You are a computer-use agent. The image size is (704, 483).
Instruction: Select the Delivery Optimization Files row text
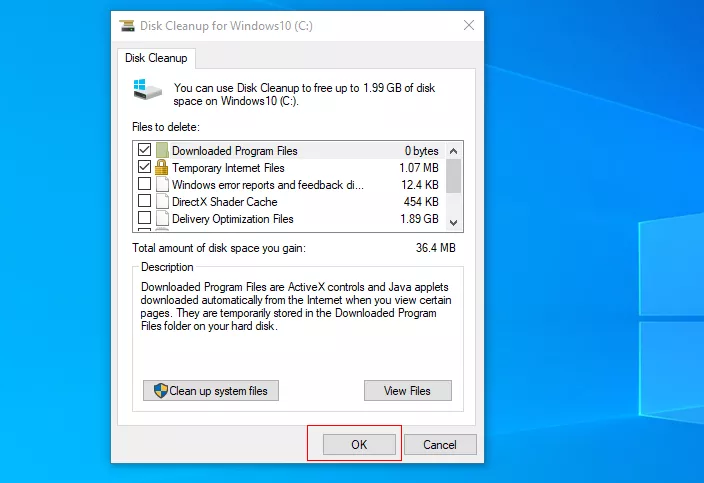pos(233,219)
